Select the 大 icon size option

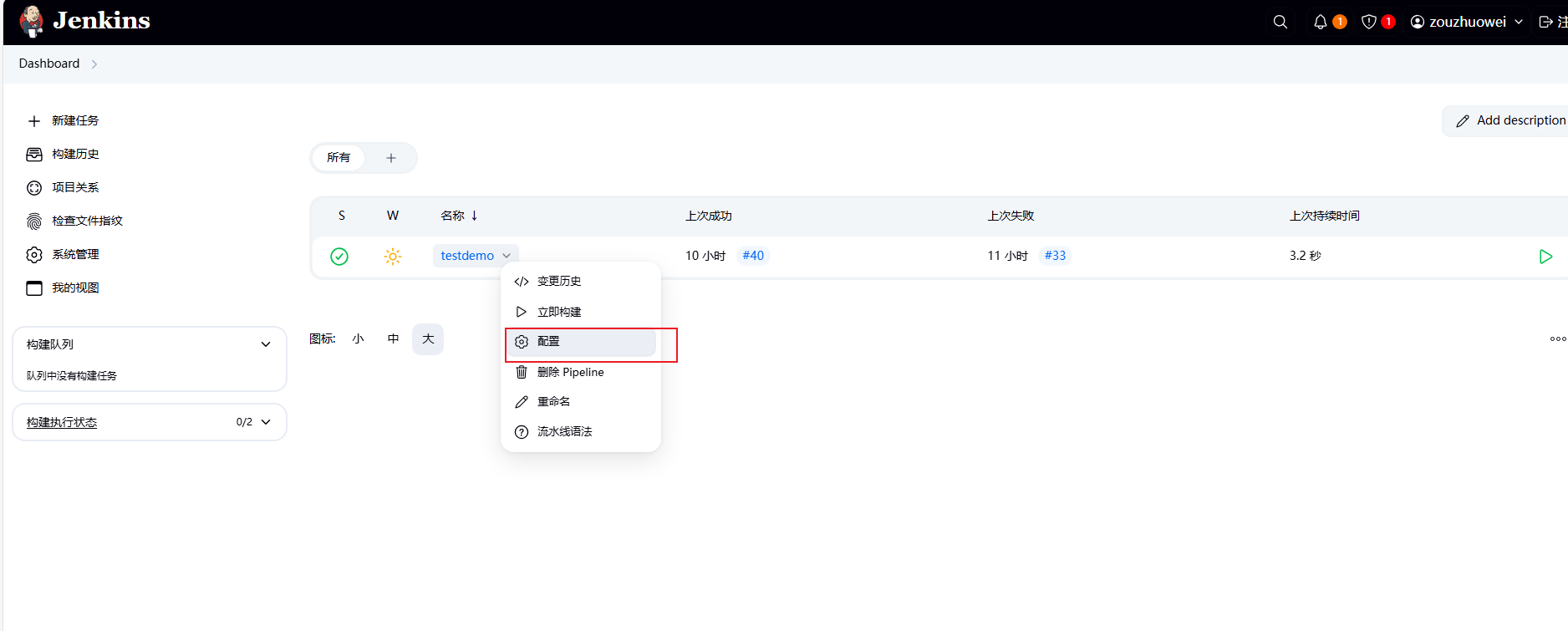click(x=428, y=338)
